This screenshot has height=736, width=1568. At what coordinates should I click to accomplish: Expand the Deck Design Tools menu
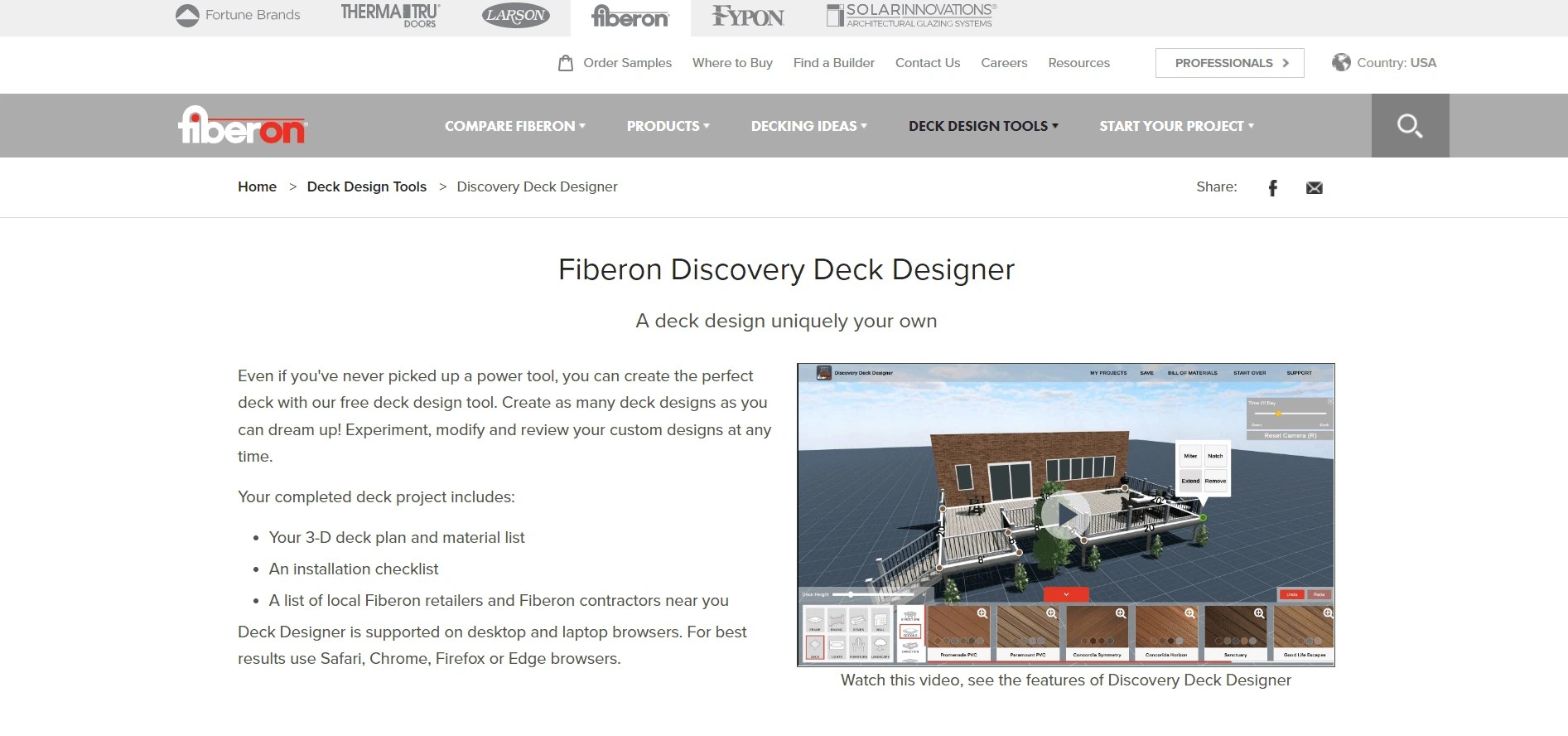[983, 126]
